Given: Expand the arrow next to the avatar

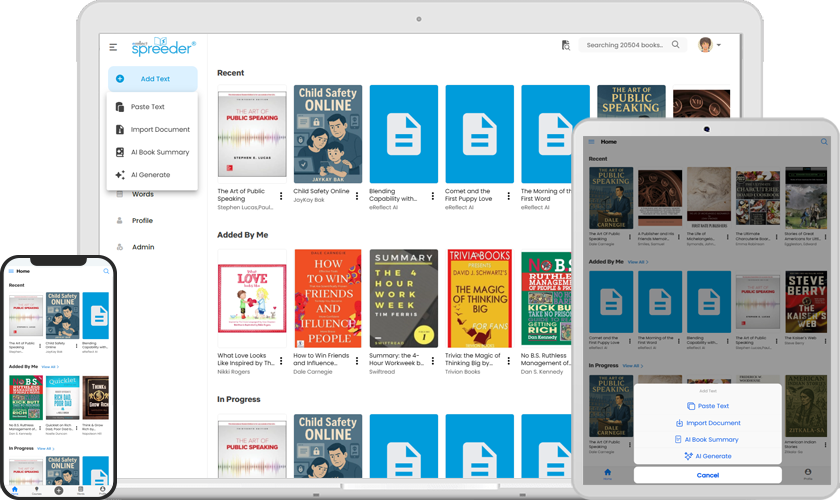Looking at the screenshot, I should coord(718,45).
